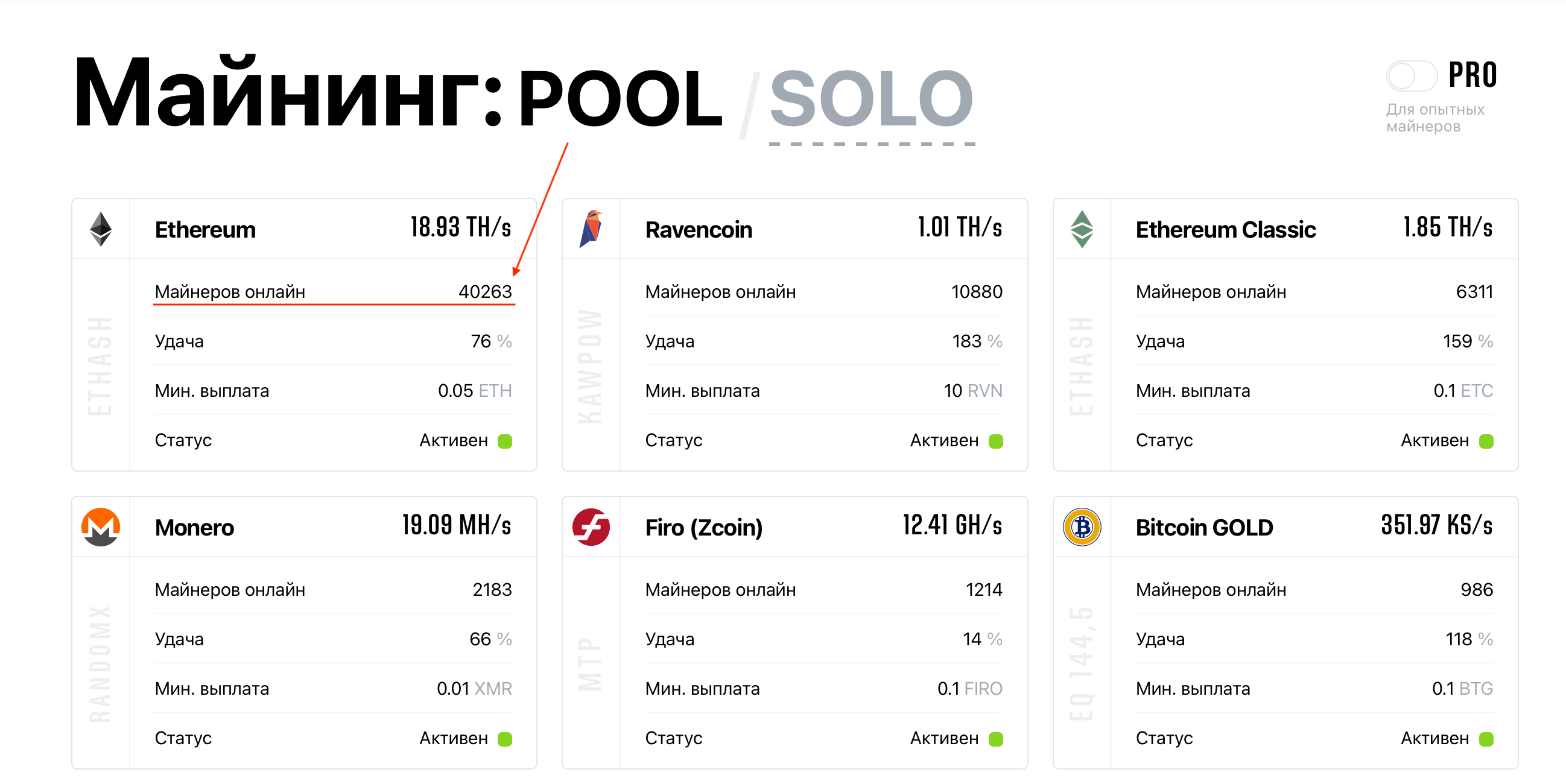The height and width of the screenshot is (784, 1566).
Task: Click the 'Для опытных майнеров' caption
Action: pyautogui.click(x=1434, y=118)
